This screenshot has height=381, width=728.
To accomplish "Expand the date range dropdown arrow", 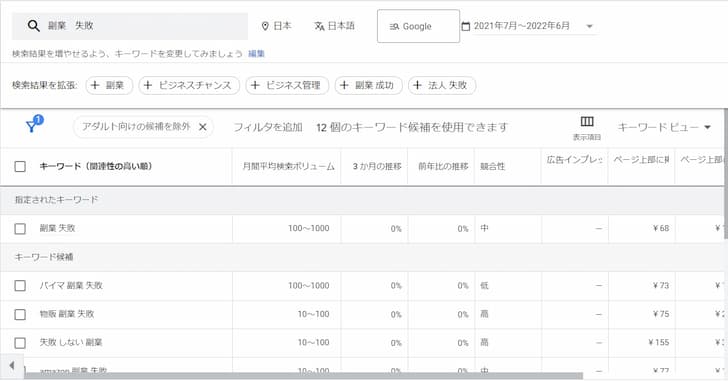I will tap(589, 26).
